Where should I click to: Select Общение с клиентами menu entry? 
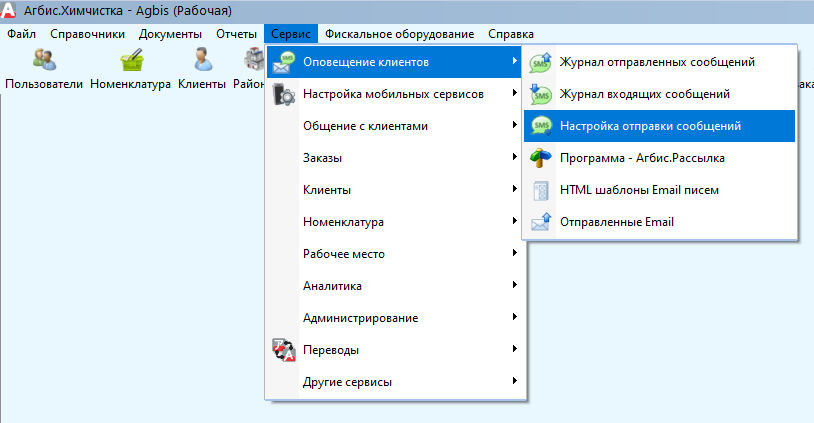pyautogui.click(x=394, y=126)
